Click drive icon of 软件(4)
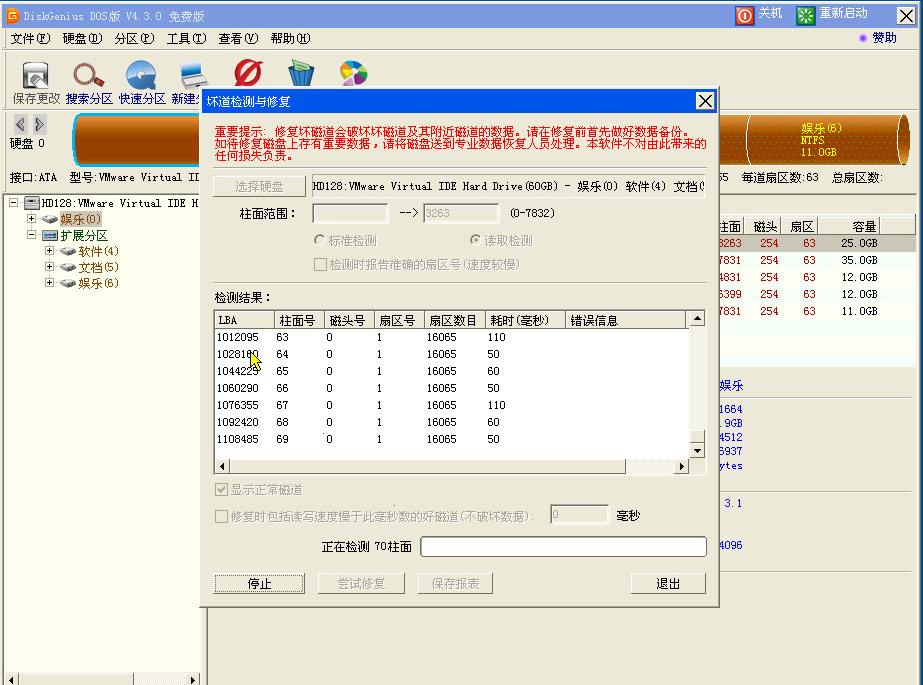 (x=68, y=251)
